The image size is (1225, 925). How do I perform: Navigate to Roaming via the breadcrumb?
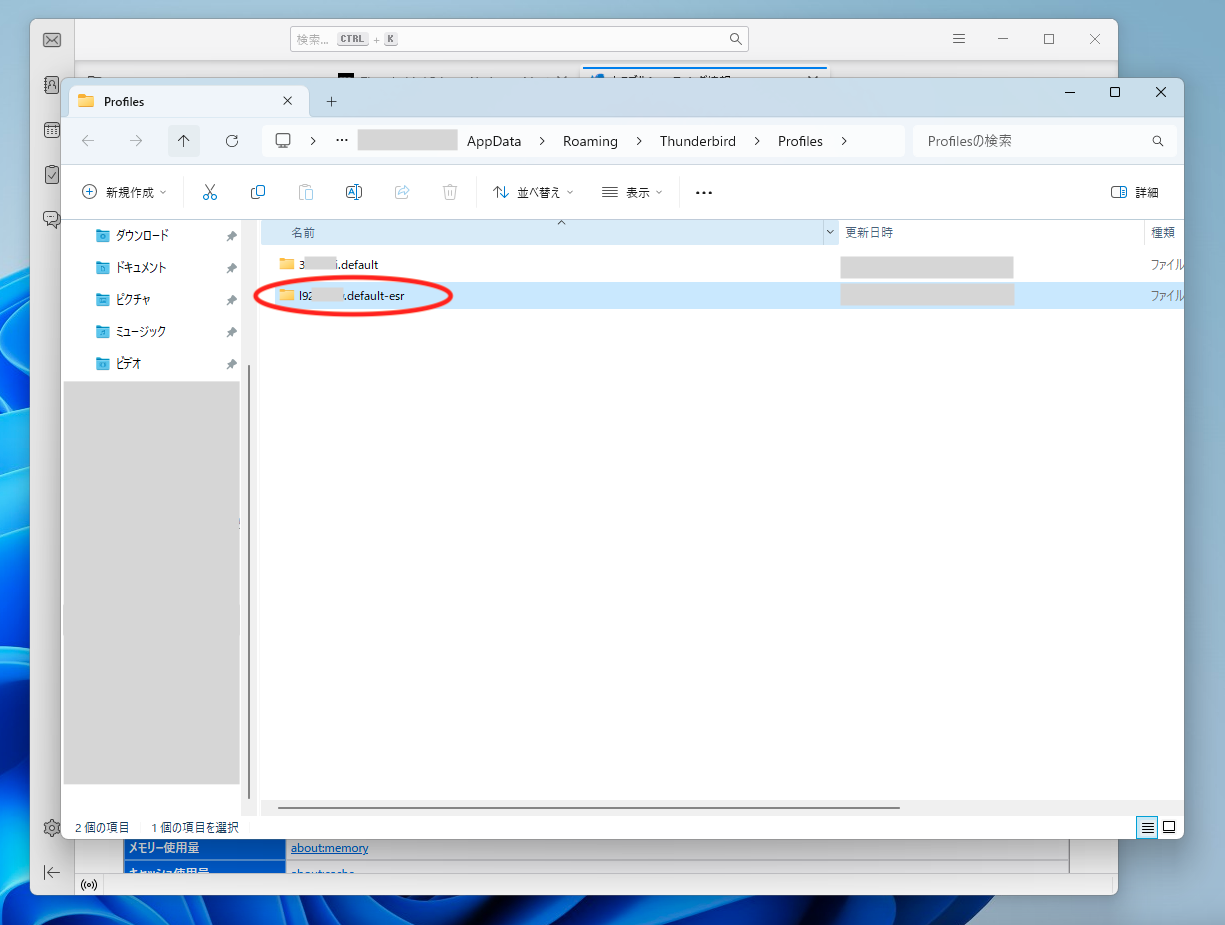[x=589, y=141]
